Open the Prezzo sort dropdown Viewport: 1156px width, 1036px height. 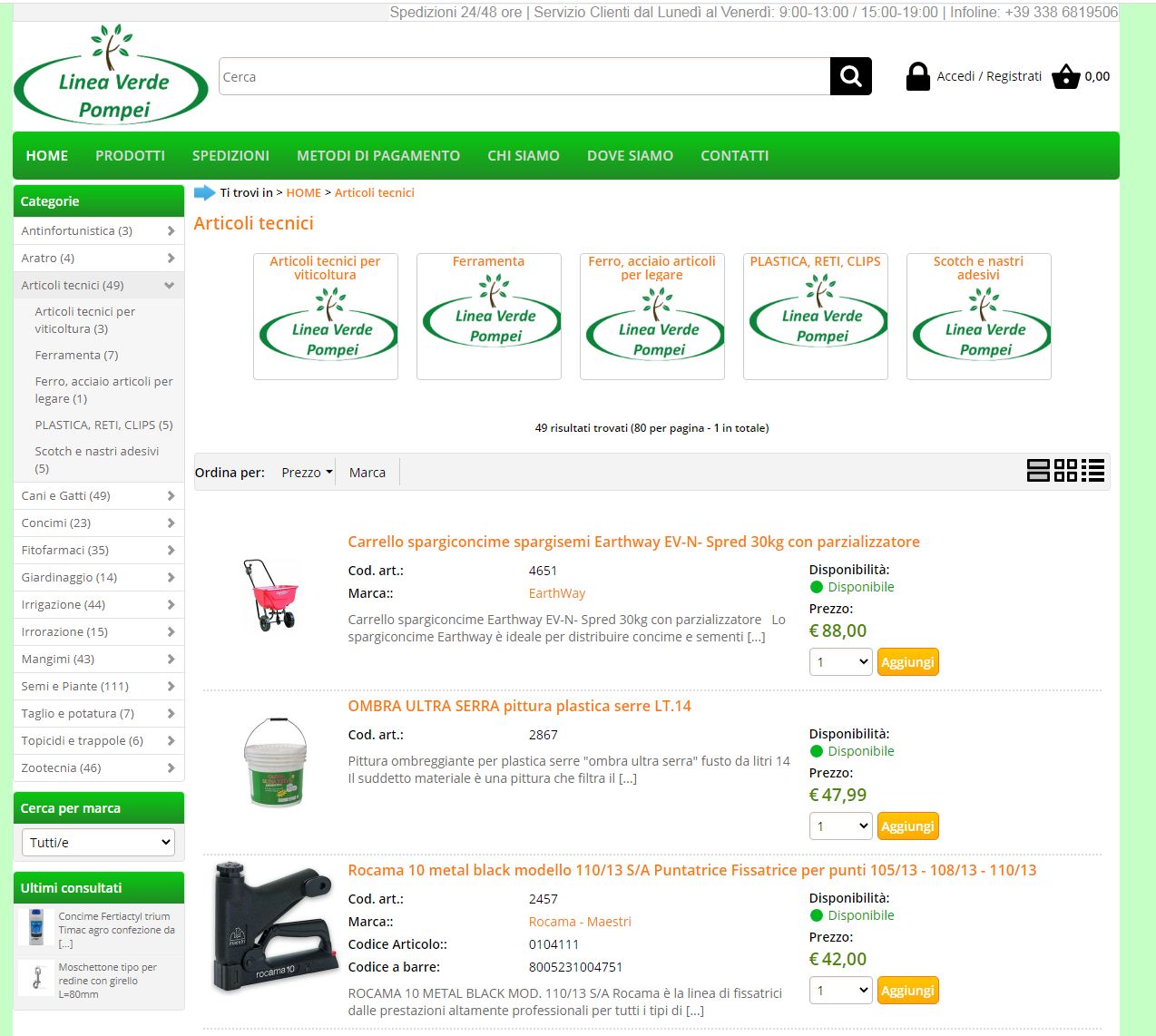point(307,473)
